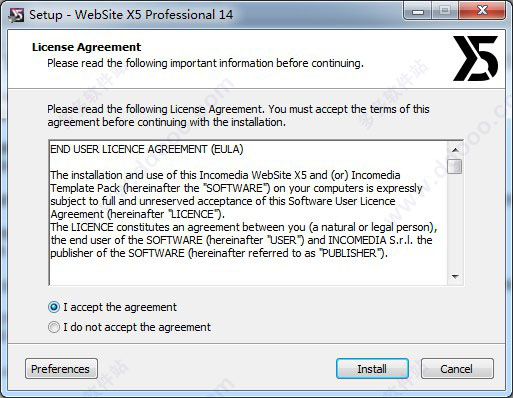Image resolution: width=513 pixels, height=398 pixels.
Task: Close the WebSite X5 Setup window
Action: [x=482, y=12]
